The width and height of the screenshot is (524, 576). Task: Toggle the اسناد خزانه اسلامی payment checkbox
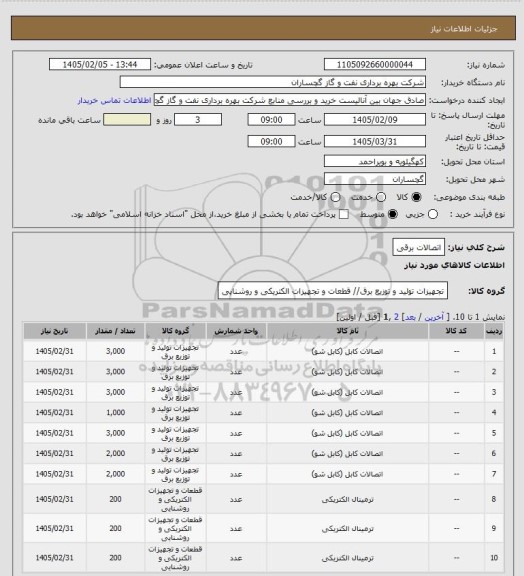[x=344, y=214]
